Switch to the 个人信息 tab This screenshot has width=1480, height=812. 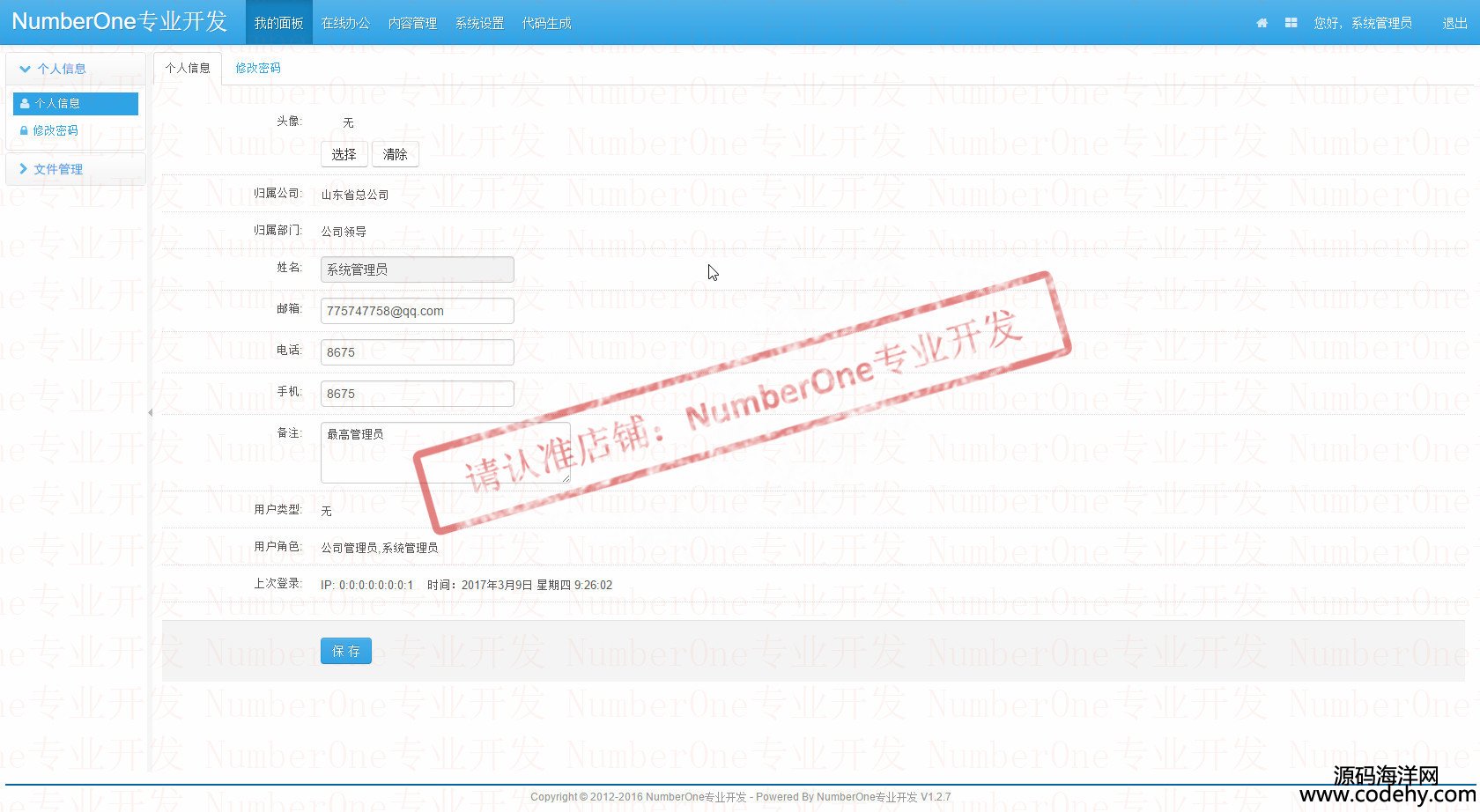pyautogui.click(x=188, y=68)
